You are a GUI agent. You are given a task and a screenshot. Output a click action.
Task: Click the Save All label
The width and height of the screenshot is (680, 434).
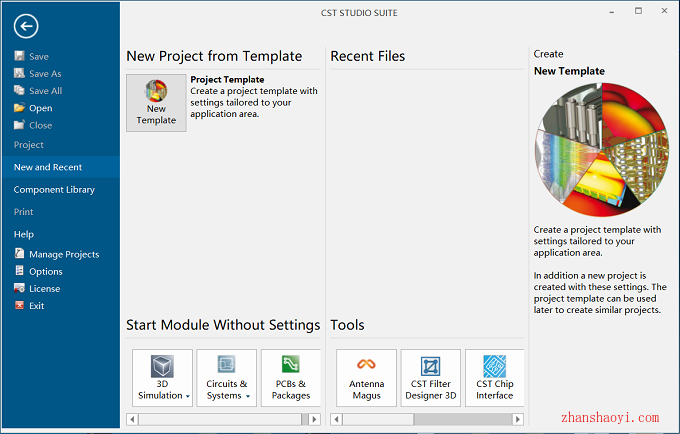[46, 91]
